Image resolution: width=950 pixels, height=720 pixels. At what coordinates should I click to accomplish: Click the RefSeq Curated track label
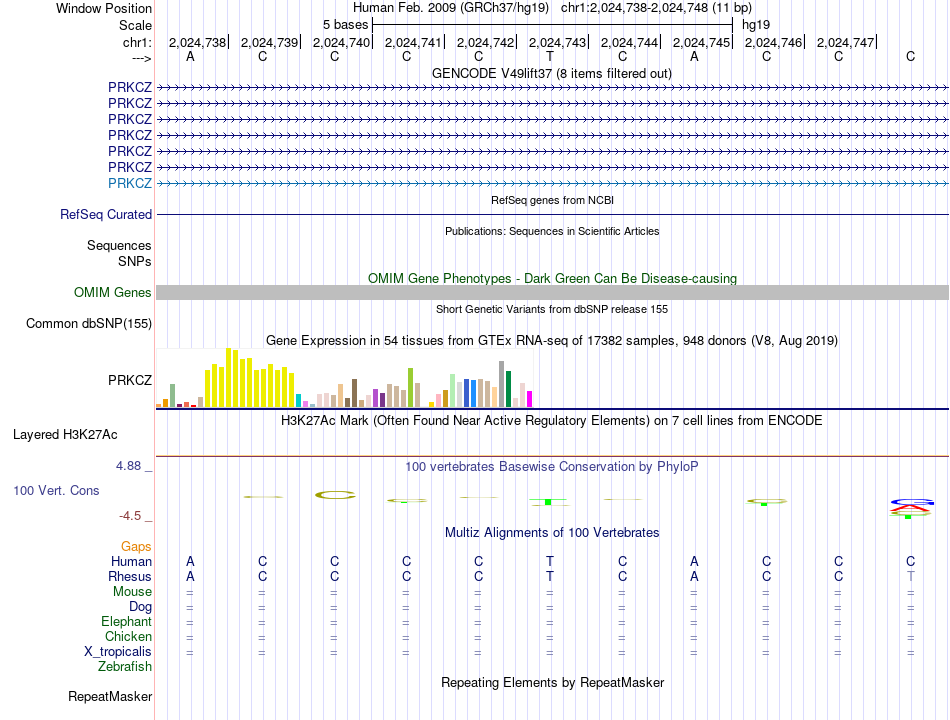106,215
